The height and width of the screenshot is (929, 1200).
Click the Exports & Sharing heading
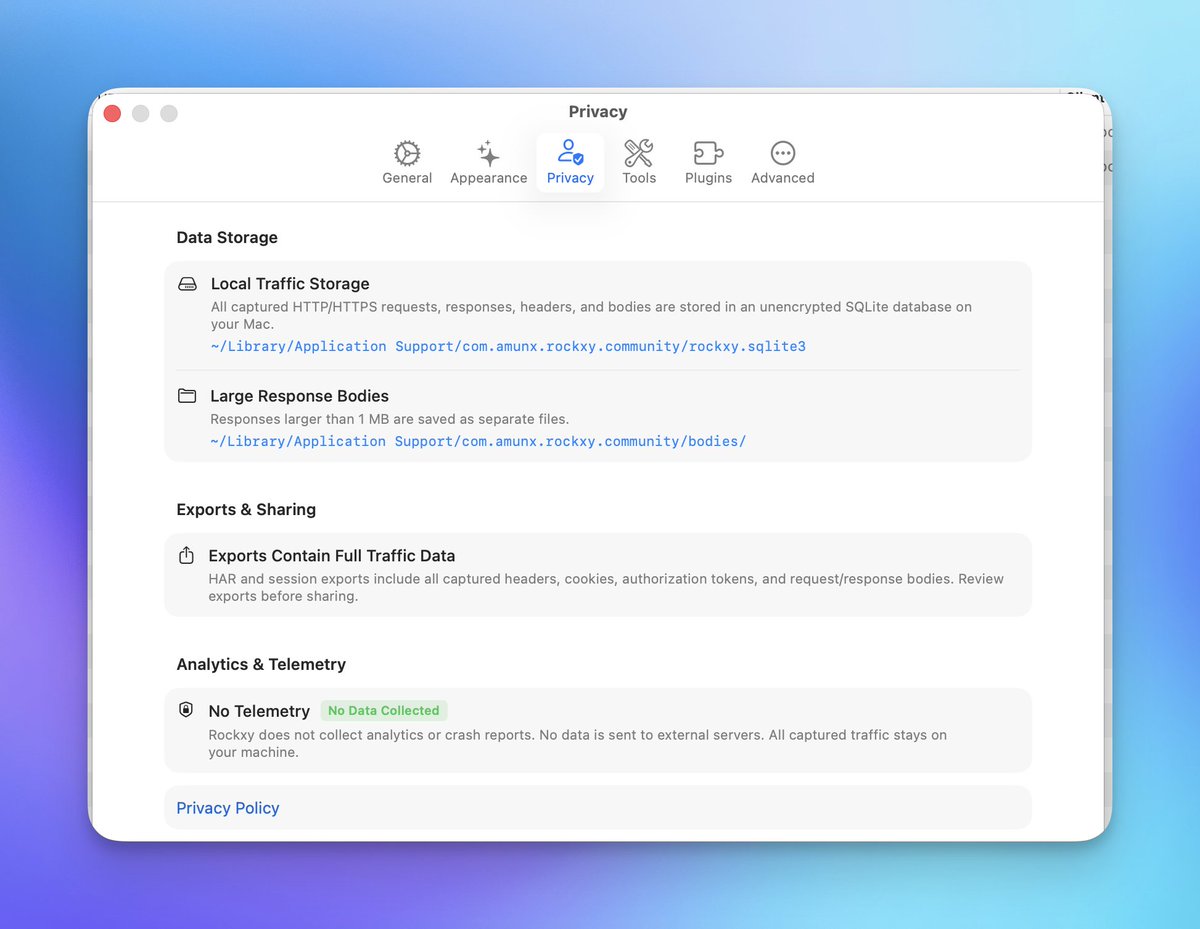click(x=246, y=509)
